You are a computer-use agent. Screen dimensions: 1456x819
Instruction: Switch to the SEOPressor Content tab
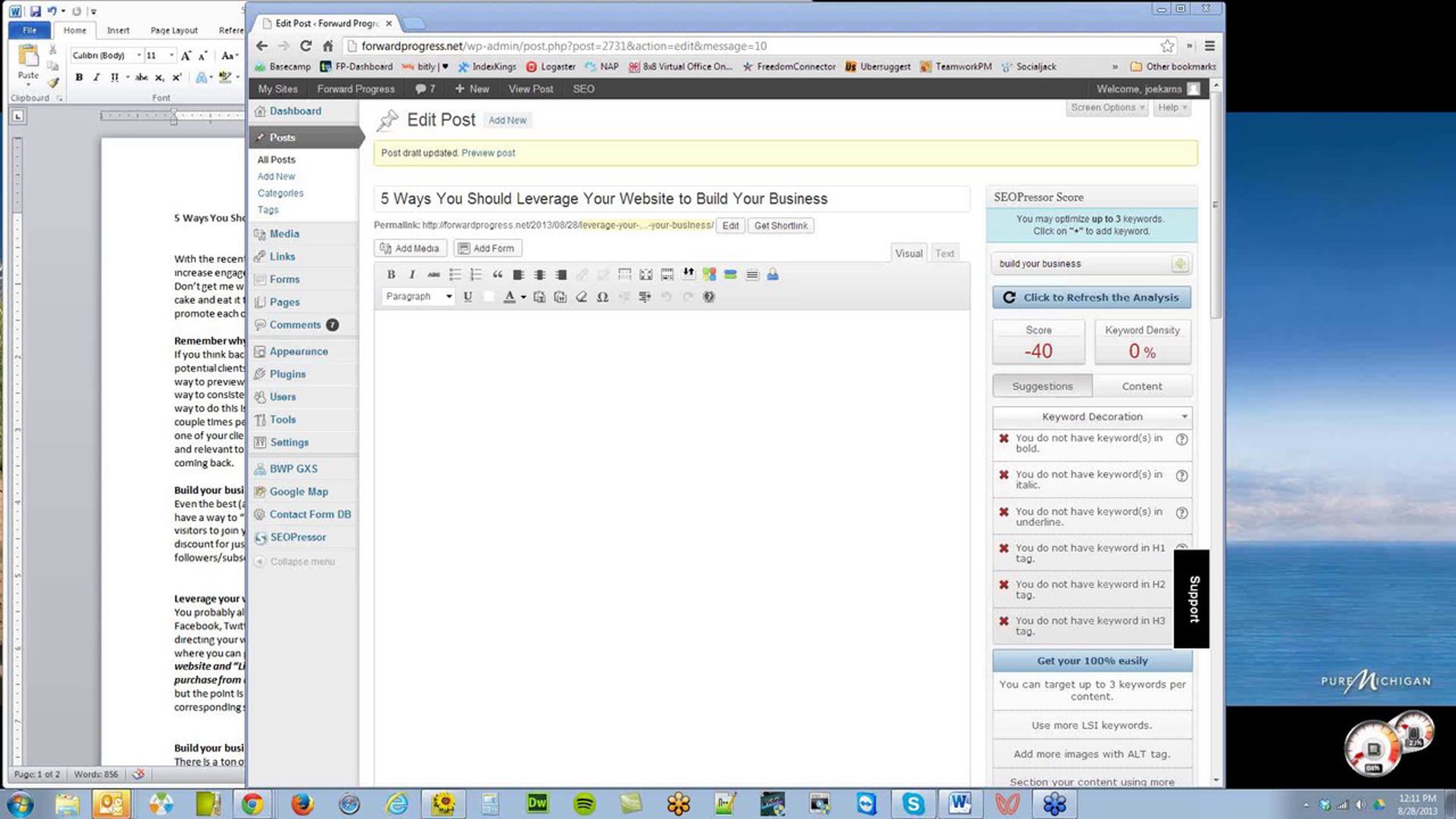pyautogui.click(x=1142, y=386)
